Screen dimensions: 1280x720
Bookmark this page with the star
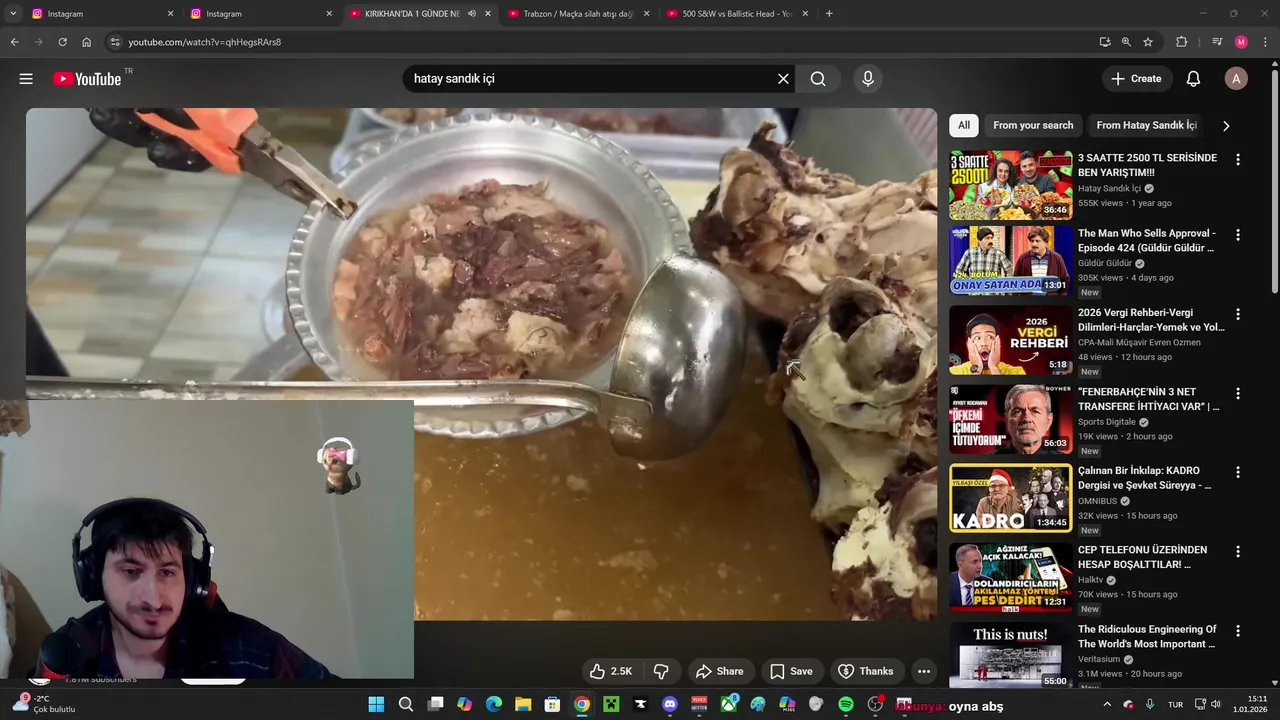click(1148, 42)
